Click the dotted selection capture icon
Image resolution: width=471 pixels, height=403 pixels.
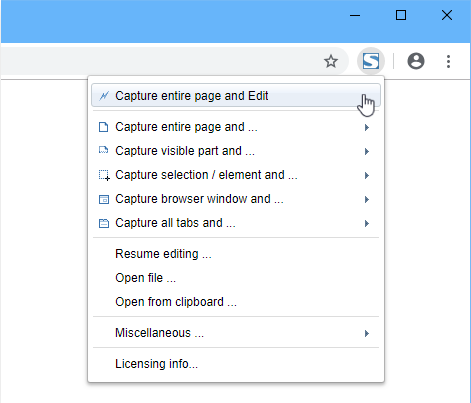tap(104, 175)
